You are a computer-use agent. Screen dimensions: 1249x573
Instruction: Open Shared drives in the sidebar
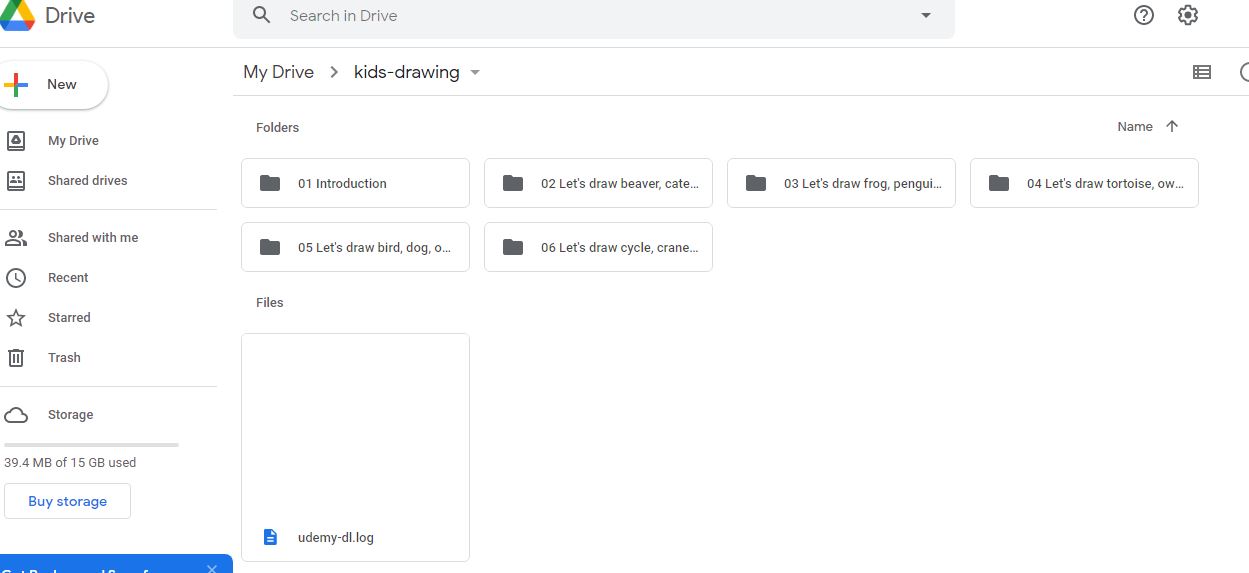tap(88, 181)
